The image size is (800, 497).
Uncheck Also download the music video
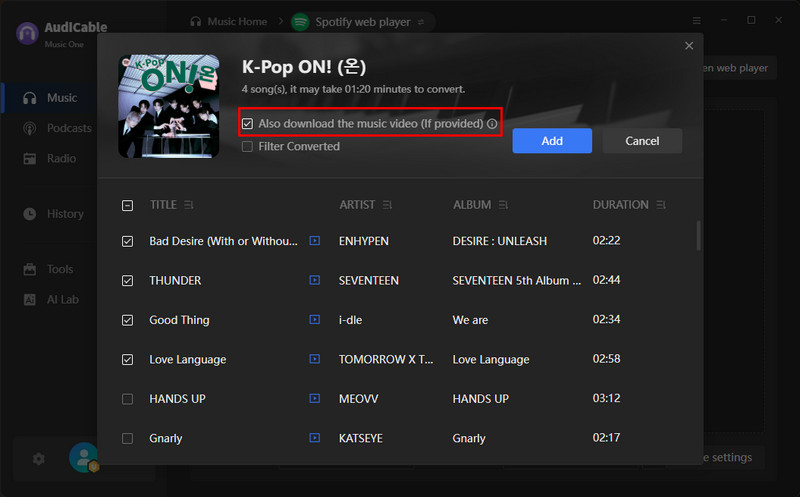click(247, 123)
